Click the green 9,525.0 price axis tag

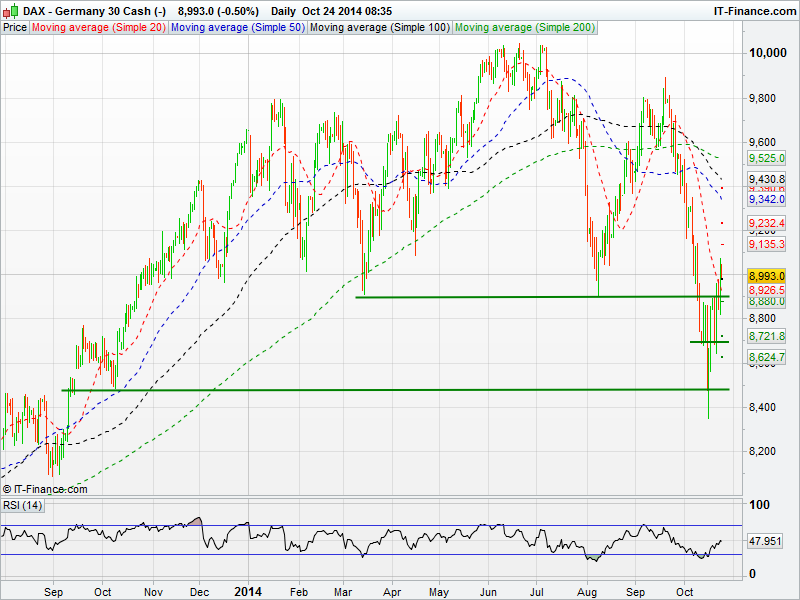point(767,158)
